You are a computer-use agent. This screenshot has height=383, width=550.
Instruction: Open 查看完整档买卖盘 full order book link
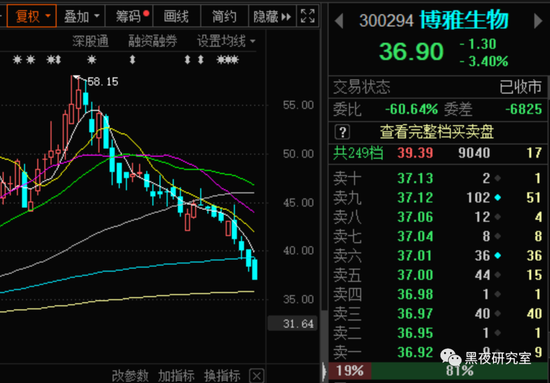[x=437, y=132]
